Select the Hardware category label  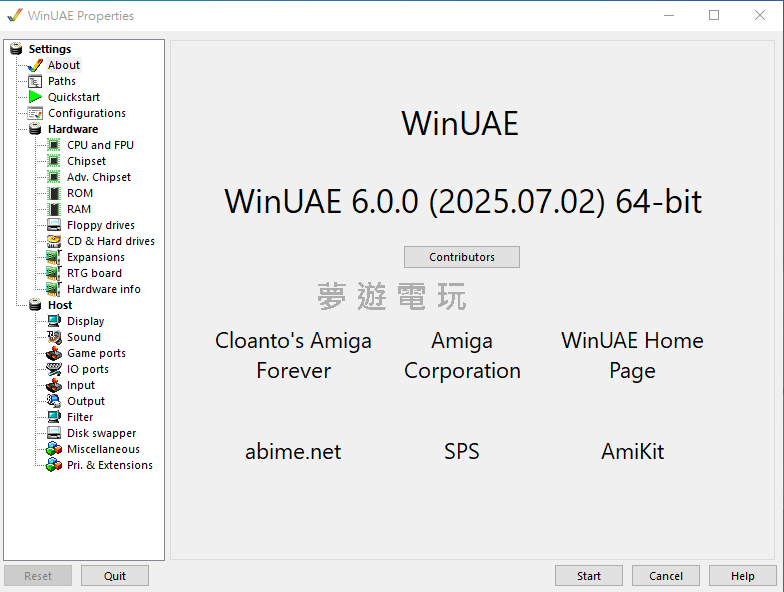(x=73, y=130)
